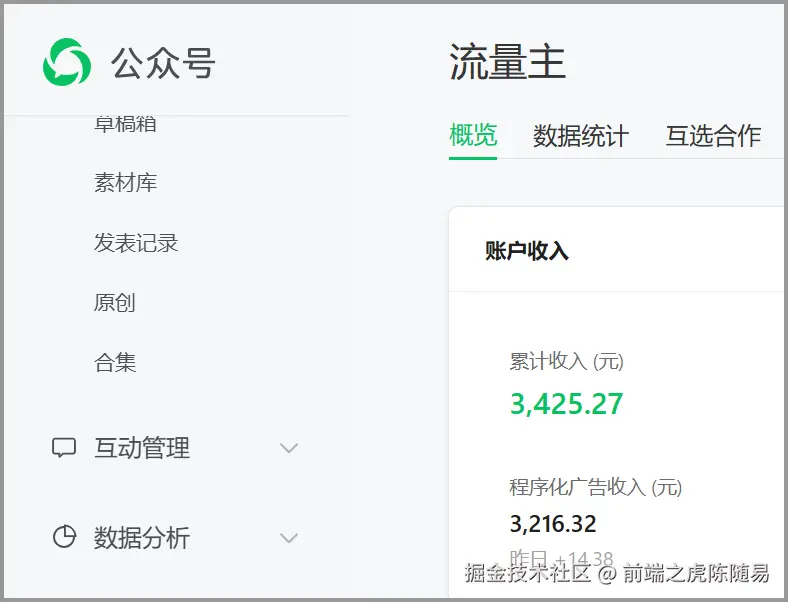Select the 数据分析 menu label

click(142, 538)
